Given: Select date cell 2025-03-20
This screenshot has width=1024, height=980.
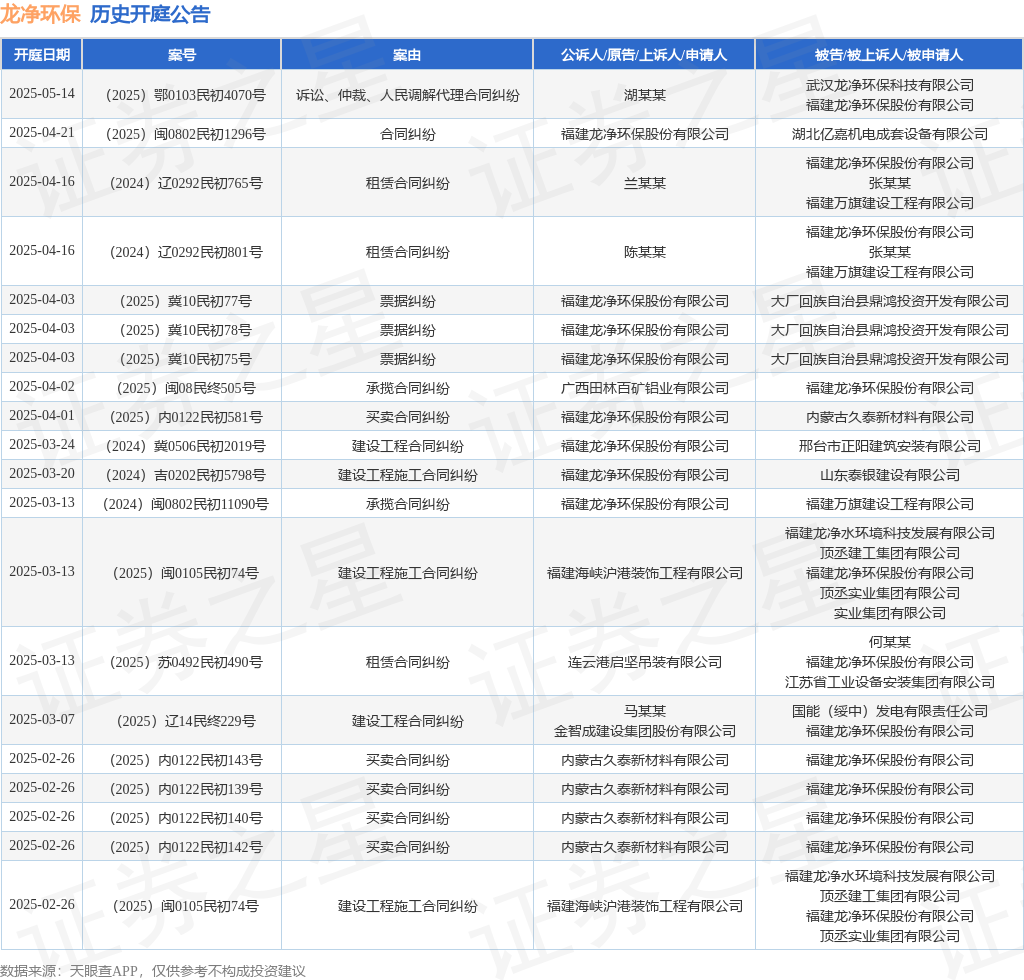Looking at the screenshot, I should pyautogui.click(x=42, y=473).
